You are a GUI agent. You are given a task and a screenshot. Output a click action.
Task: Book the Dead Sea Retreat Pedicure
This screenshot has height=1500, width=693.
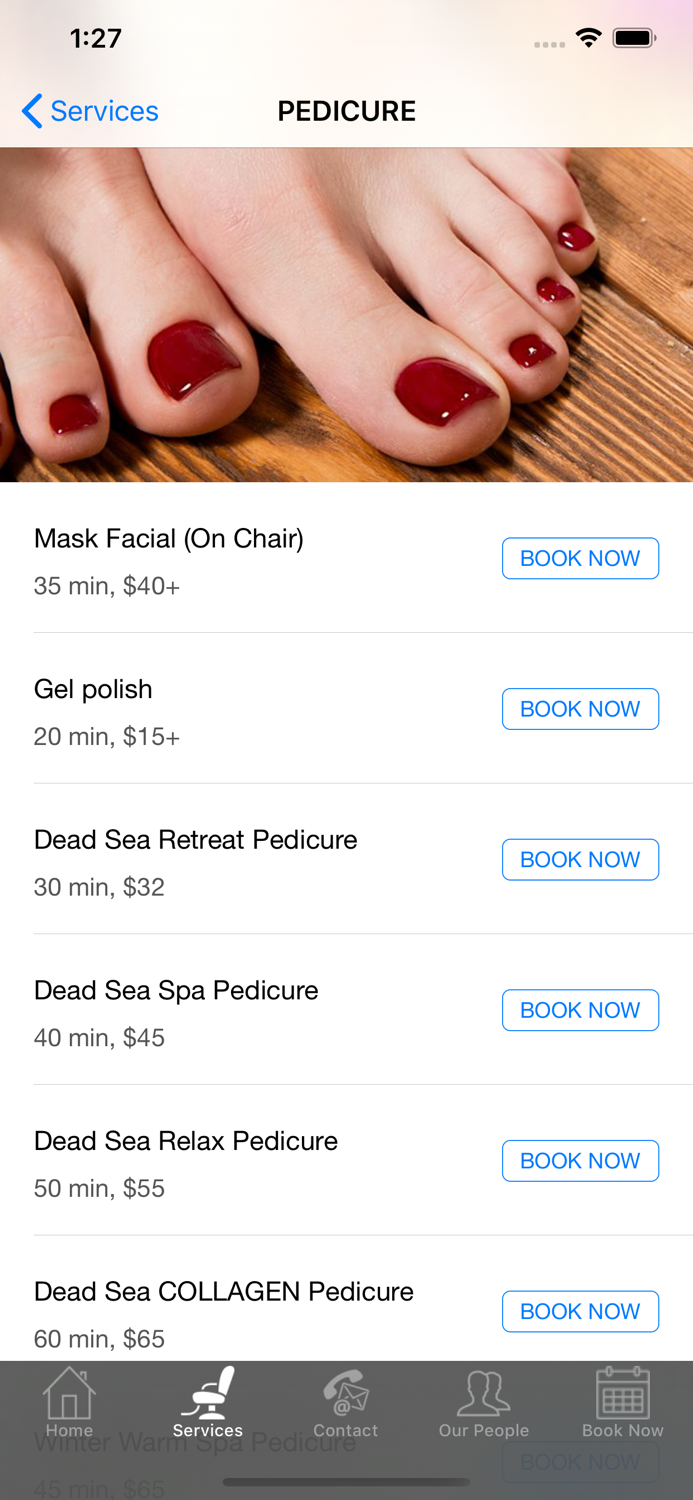pyautogui.click(x=580, y=859)
